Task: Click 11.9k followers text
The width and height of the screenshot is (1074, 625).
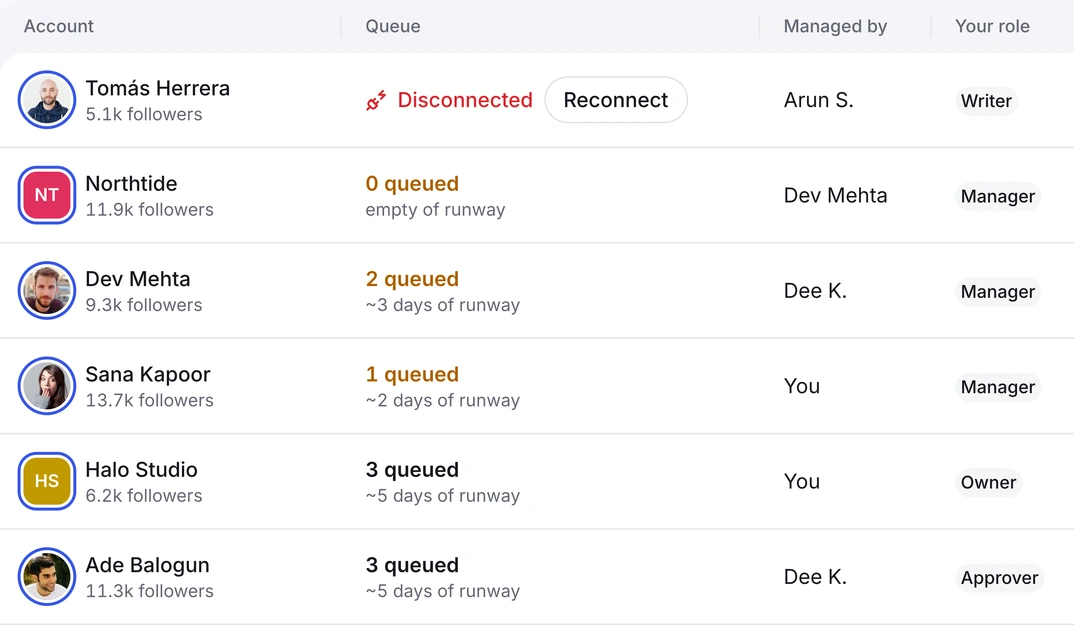Action: click(x=149, y=209)
